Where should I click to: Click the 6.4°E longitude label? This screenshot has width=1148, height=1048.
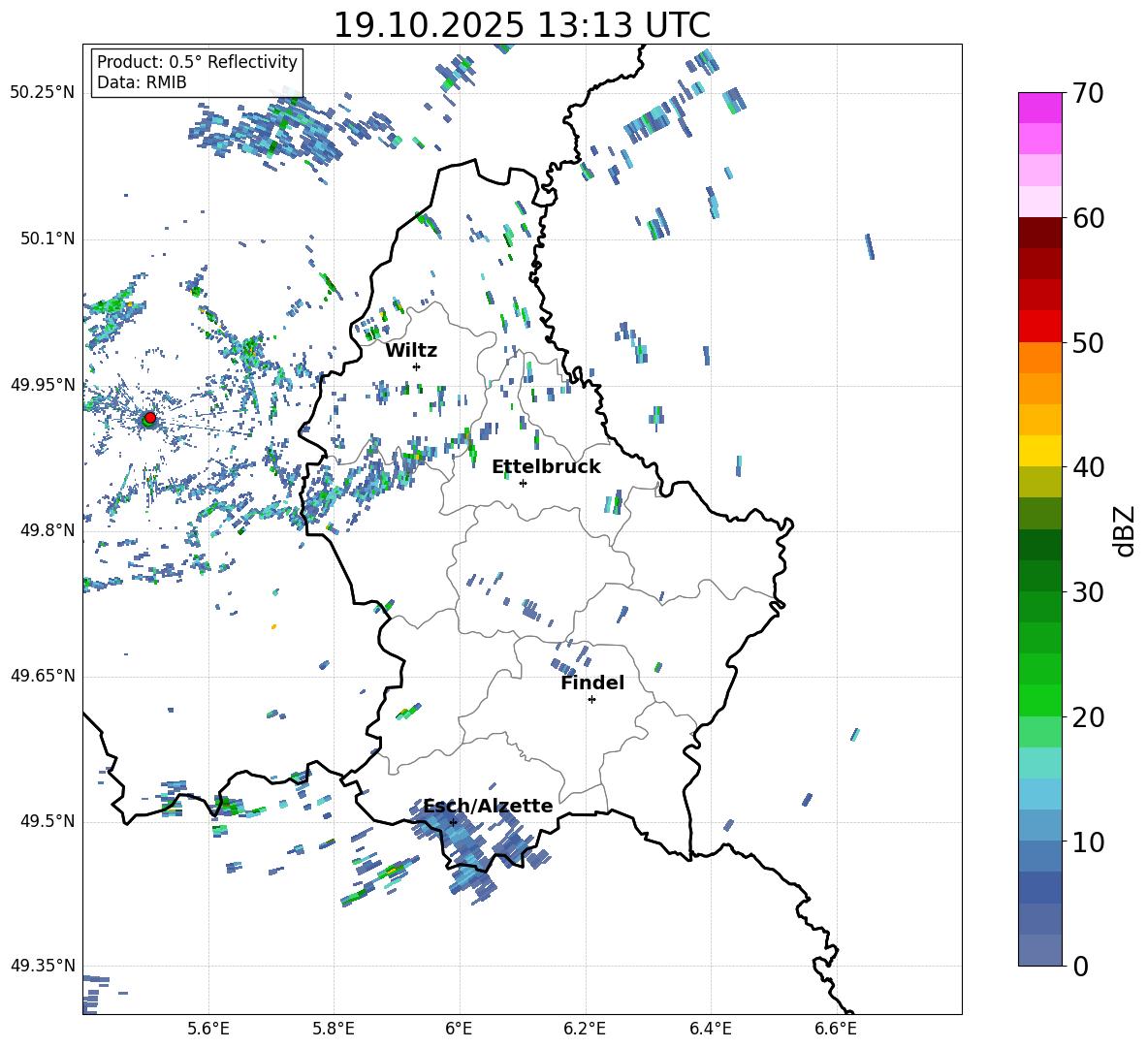coord(710,1029)
